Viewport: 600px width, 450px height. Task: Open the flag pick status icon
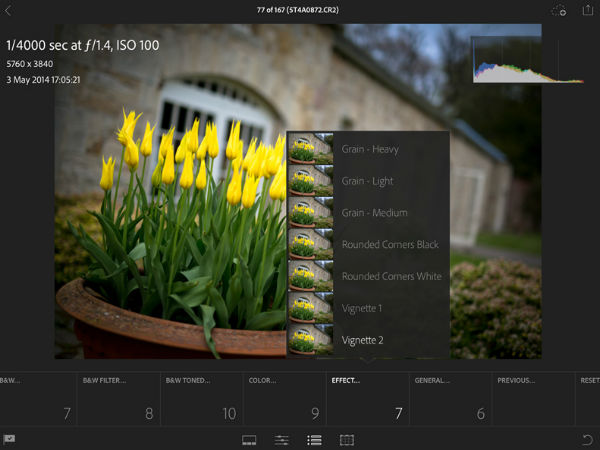pyautogui.click(x=10, y=439)
